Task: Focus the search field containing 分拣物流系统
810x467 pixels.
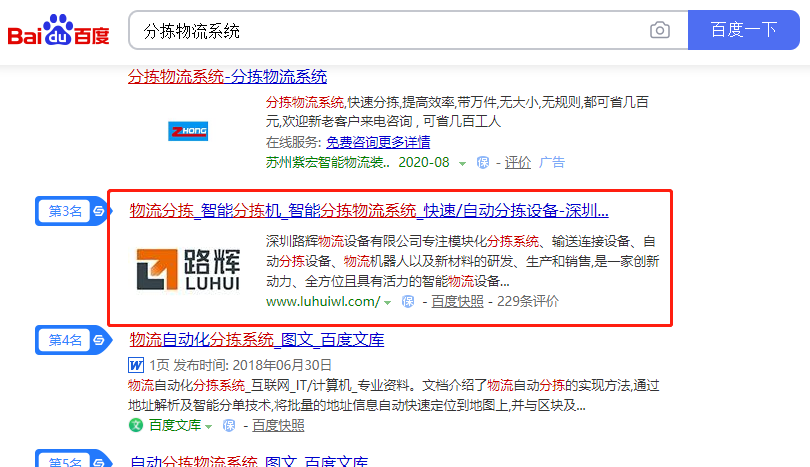Action: tap(408, 30)
